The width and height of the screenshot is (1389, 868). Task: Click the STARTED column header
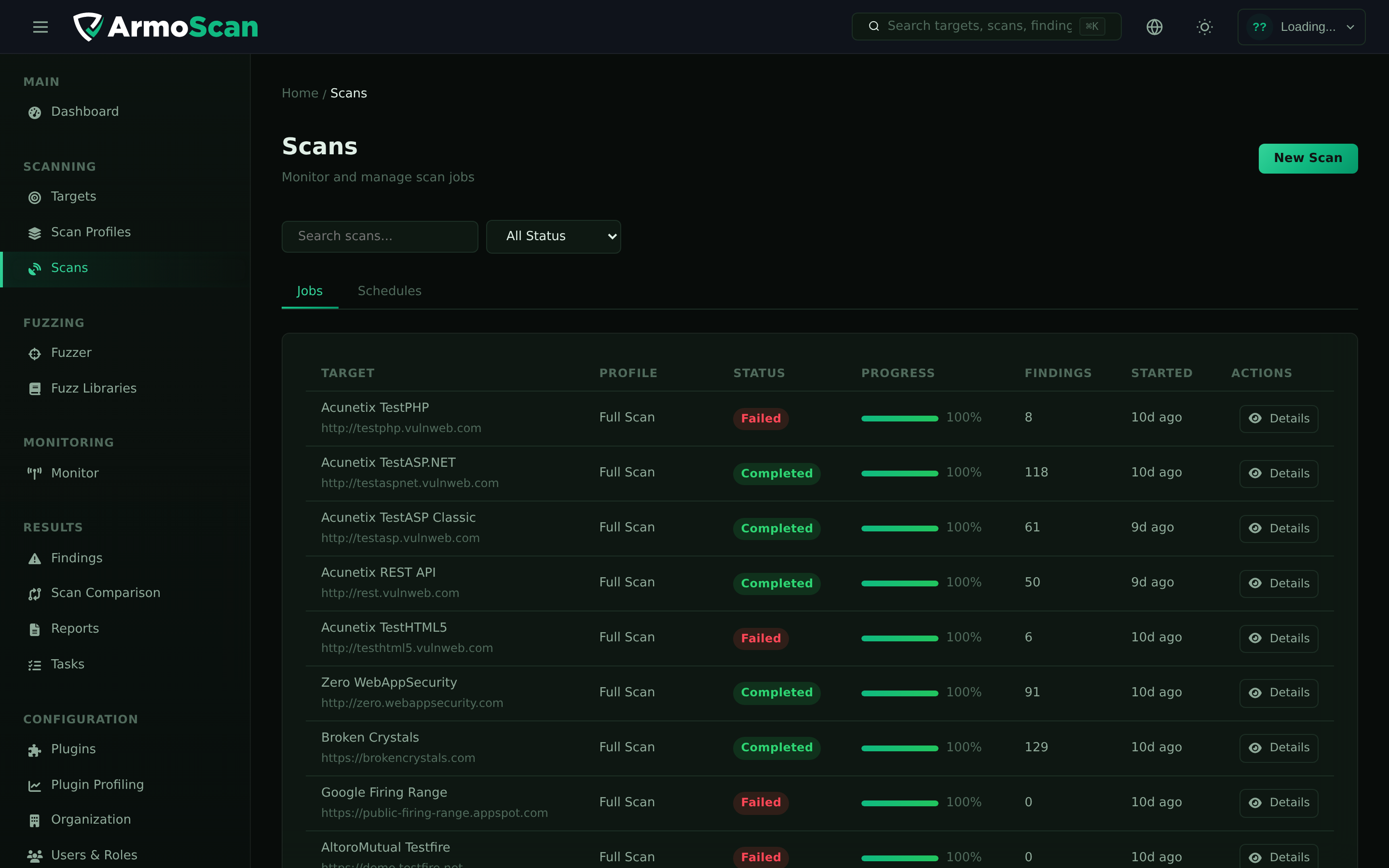point(1161,373)
